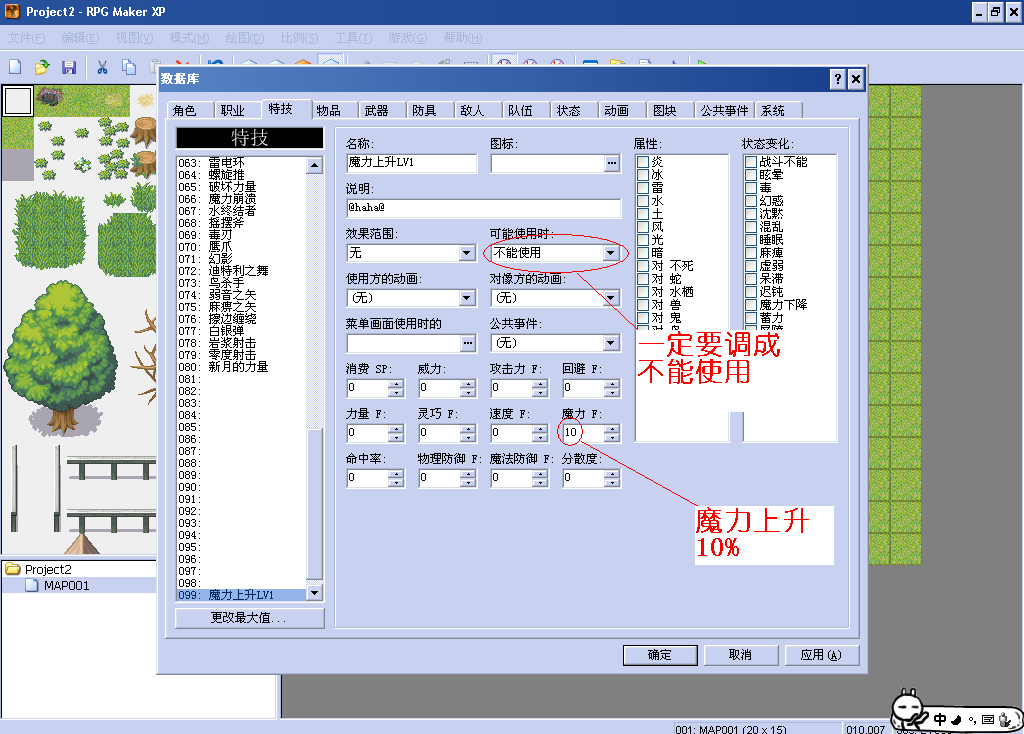This screenshot has width=1024, height=734.
Task: Toggle the 睡眠 state checkbox
Action: pos(751,240)
